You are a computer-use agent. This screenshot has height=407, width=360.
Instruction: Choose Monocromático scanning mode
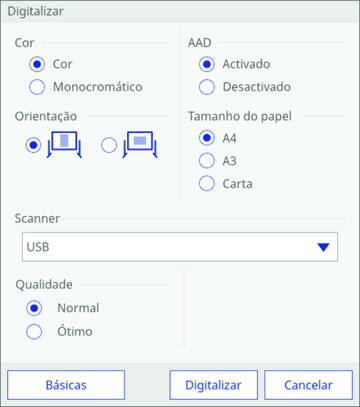pos(37,87)
